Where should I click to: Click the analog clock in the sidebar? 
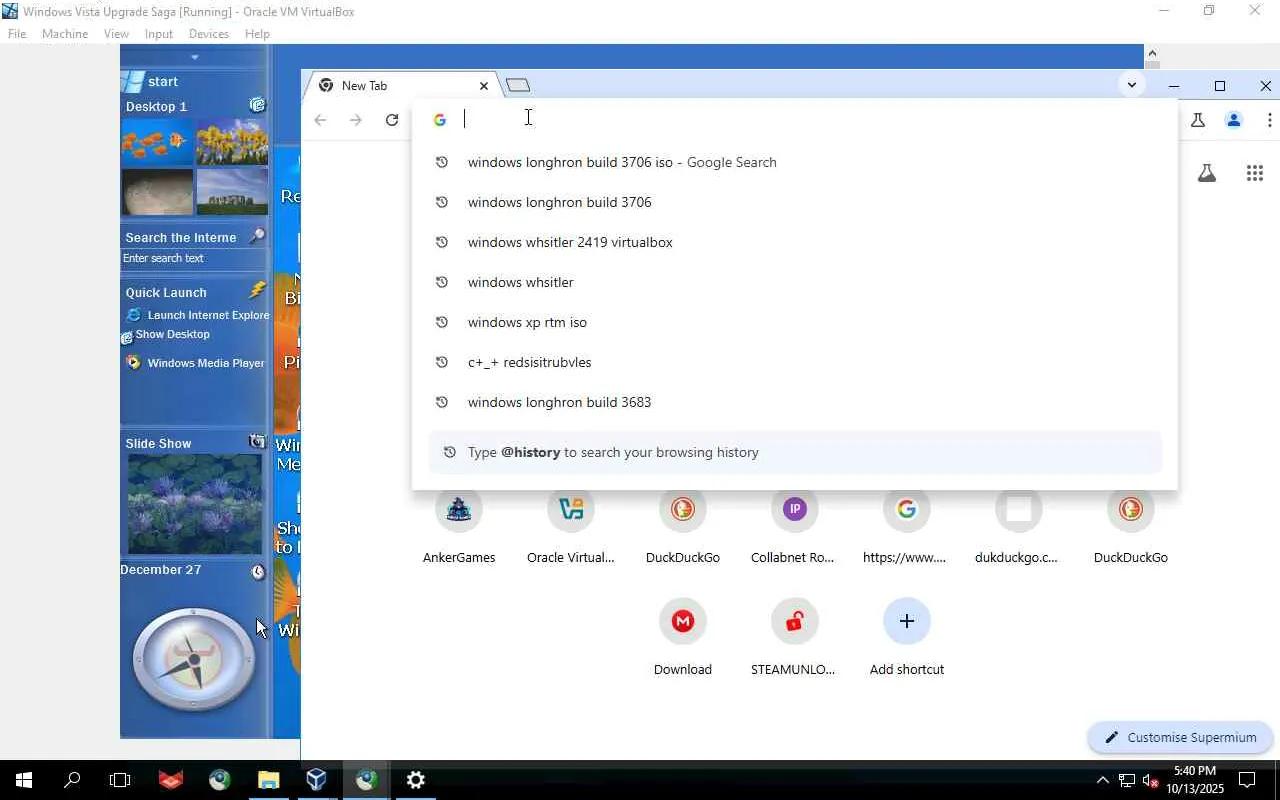click(194, 660)
